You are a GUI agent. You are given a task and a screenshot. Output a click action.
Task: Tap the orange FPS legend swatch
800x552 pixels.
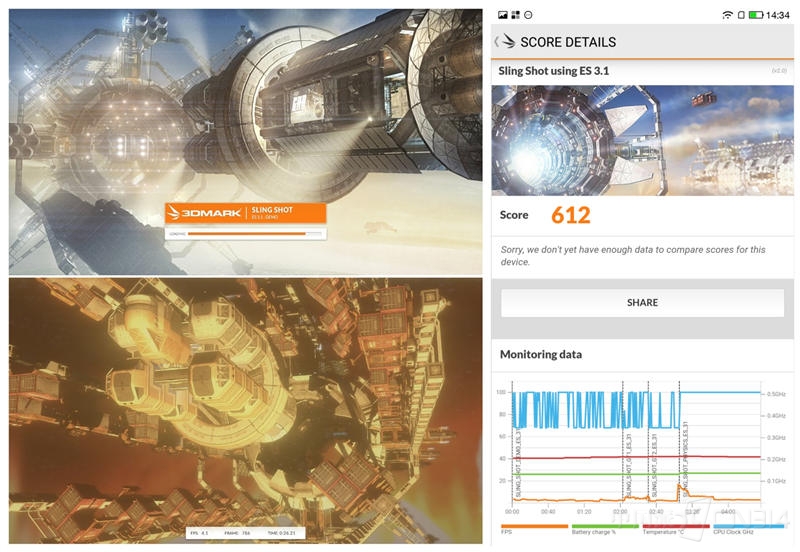(534, 526)
